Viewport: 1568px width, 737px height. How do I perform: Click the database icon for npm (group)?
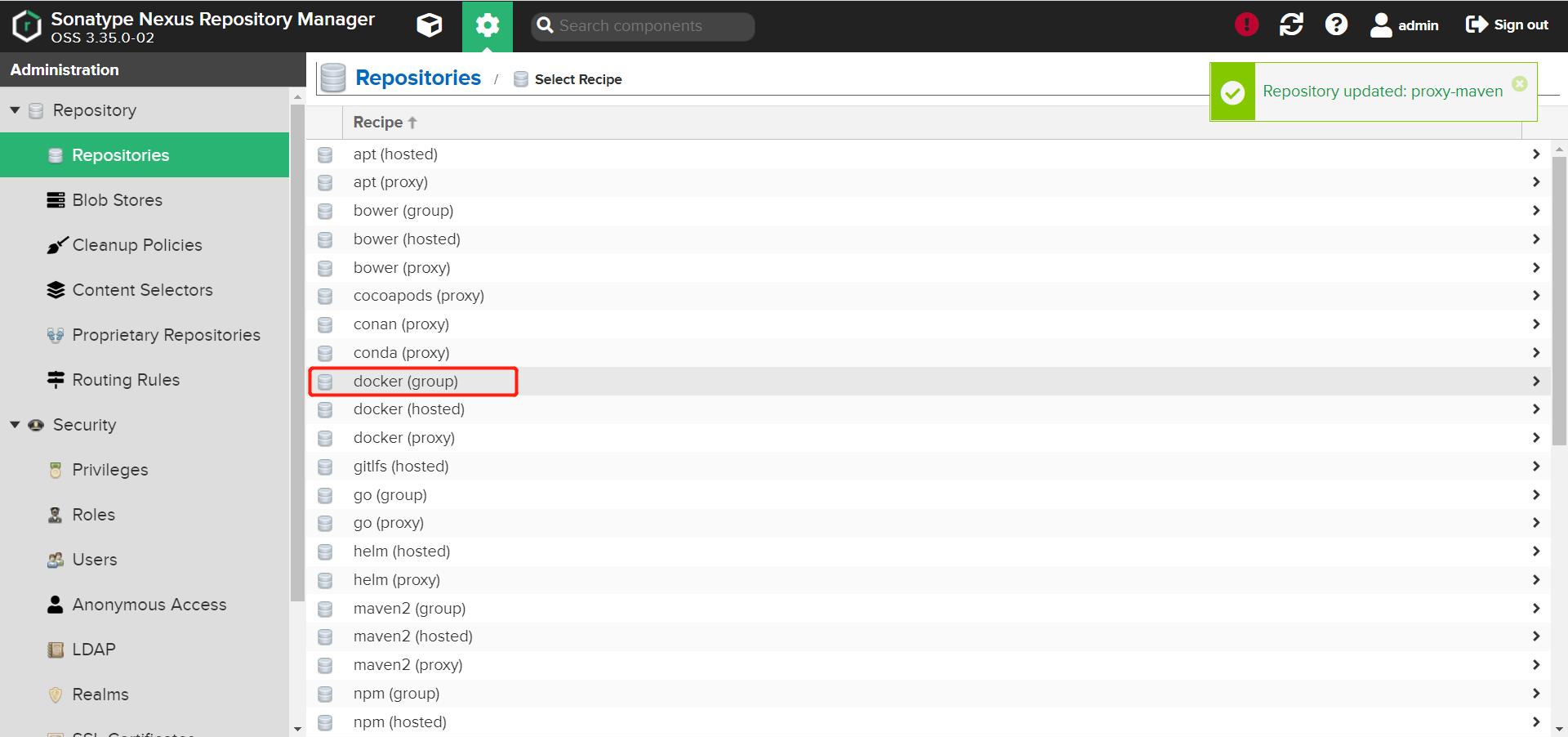[325, 694]
